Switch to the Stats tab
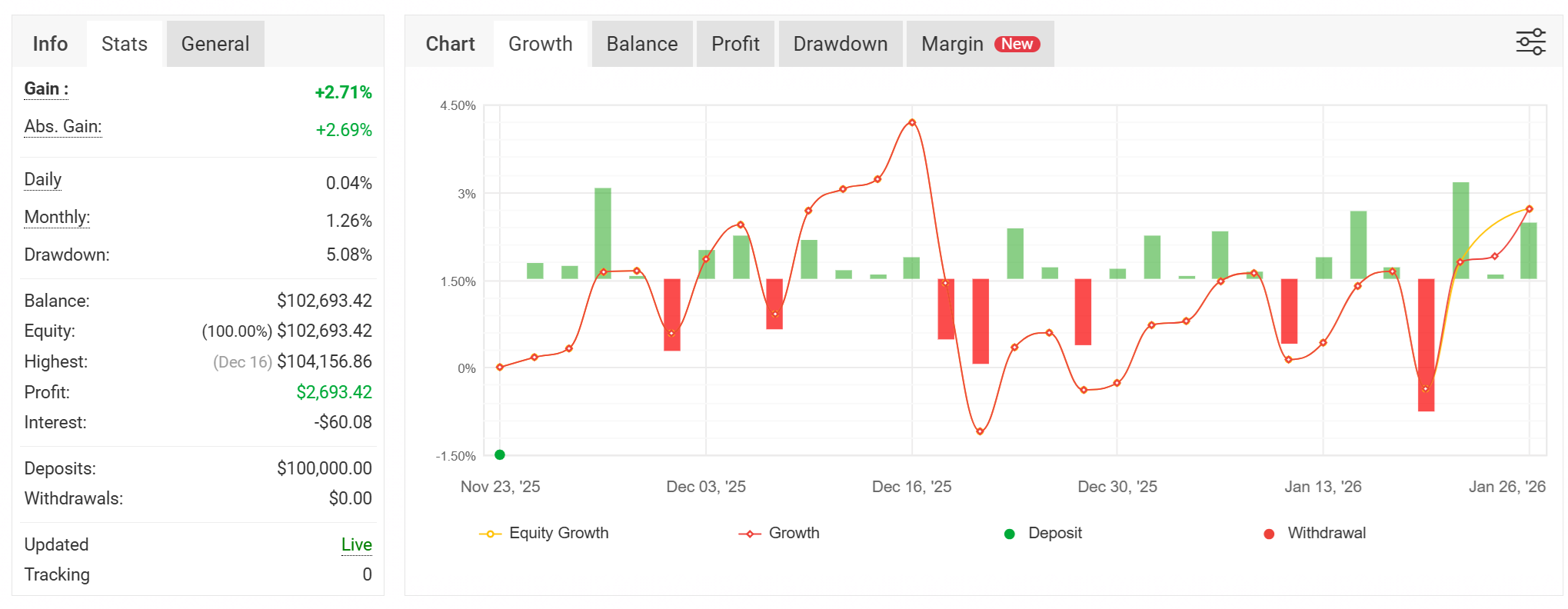 coord(125,44)
